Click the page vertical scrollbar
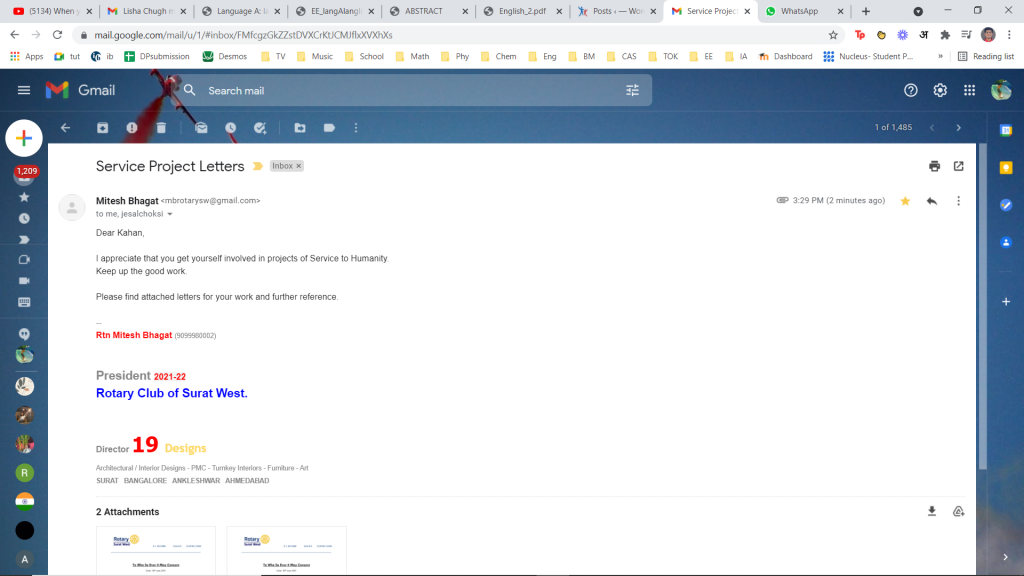The height and width of the screenshot is (576, 1024). coord(982,307)
